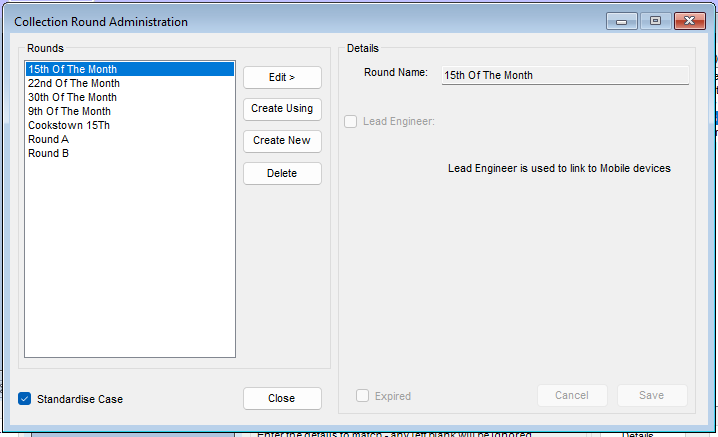The height and width of the screenshot is (437, 718).
Task: Delete the selected round
Action: (282, 174)
